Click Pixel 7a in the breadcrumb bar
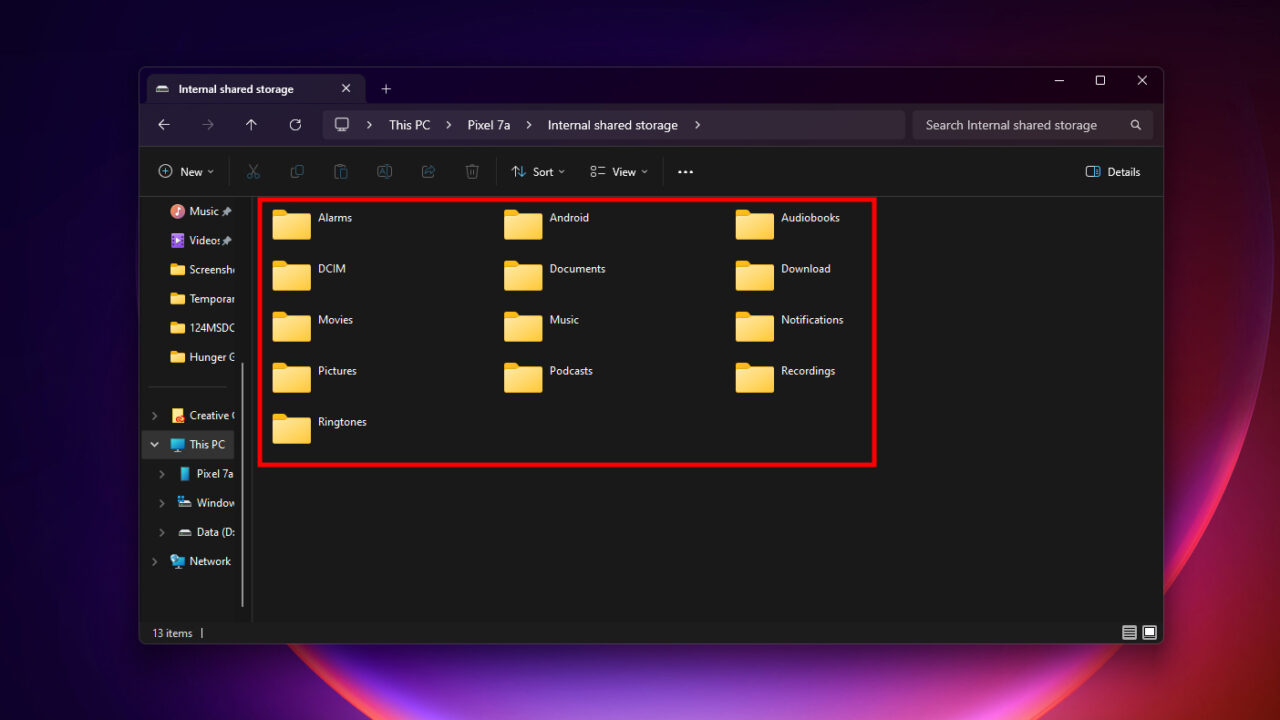 (489, 124)
